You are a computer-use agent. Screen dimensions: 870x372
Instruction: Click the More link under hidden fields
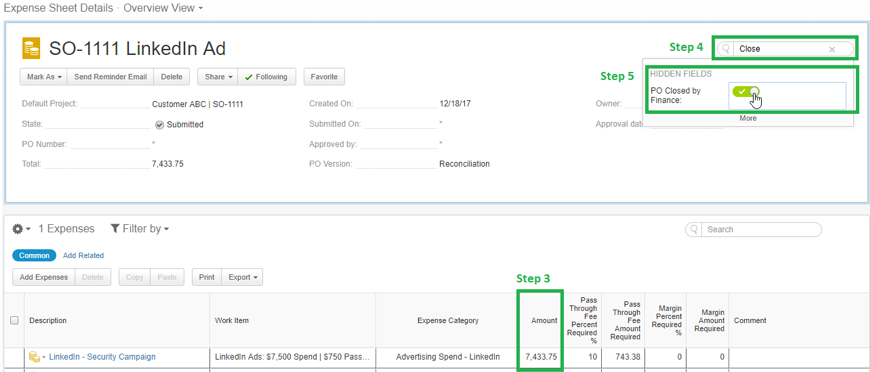point(747,118)
